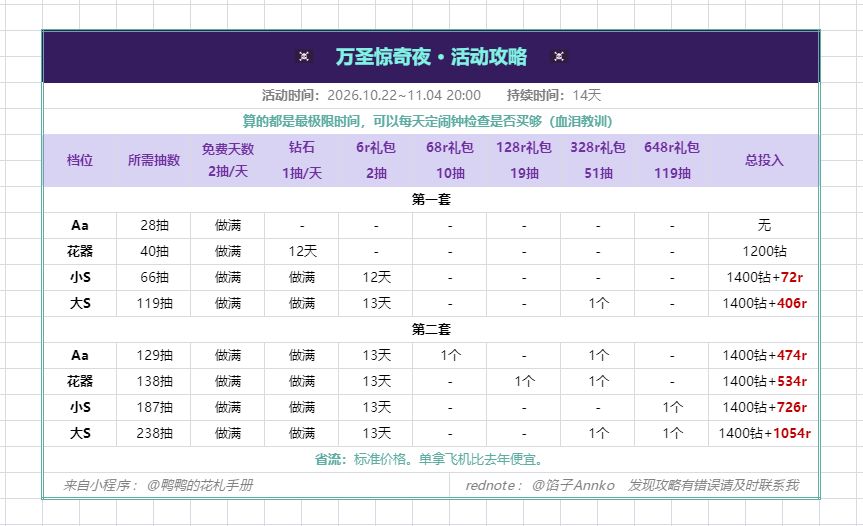This screenshot has width=863, height=526.
Task: Click the 138抽 cell
Action: tap(154, 381)
